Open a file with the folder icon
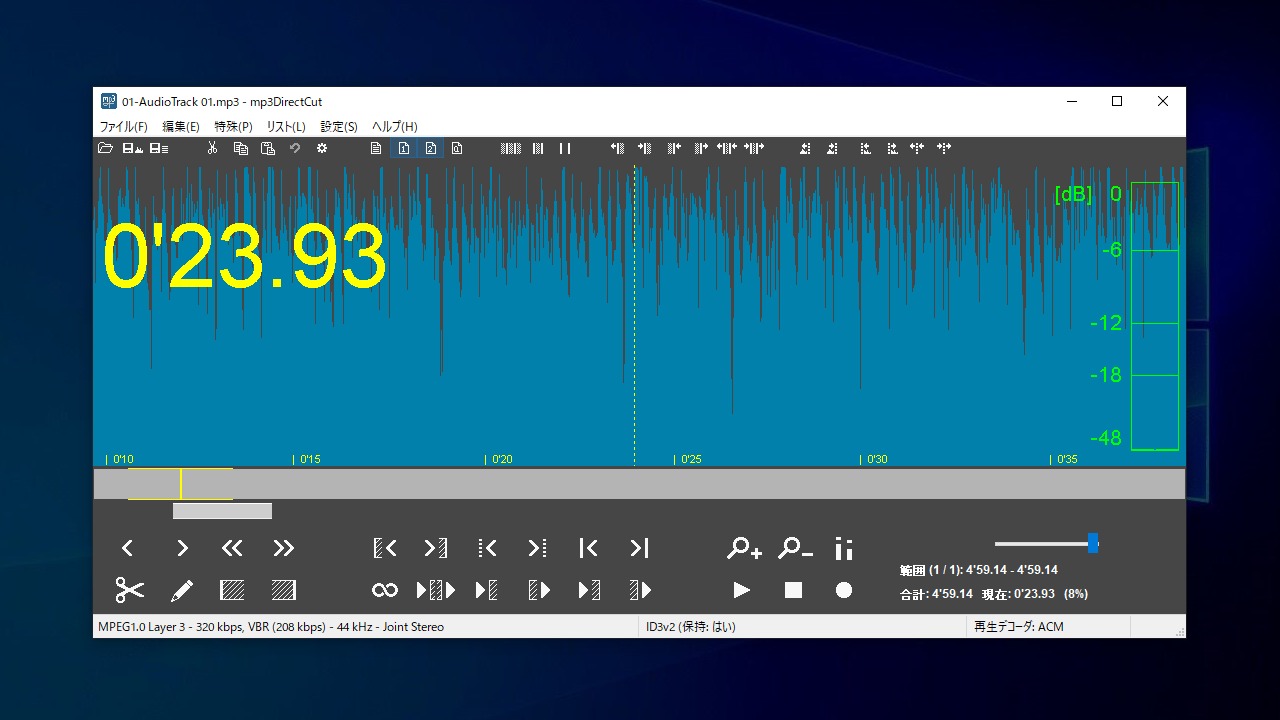Viewport: 1280px width, 720px height. click(105, 148)
